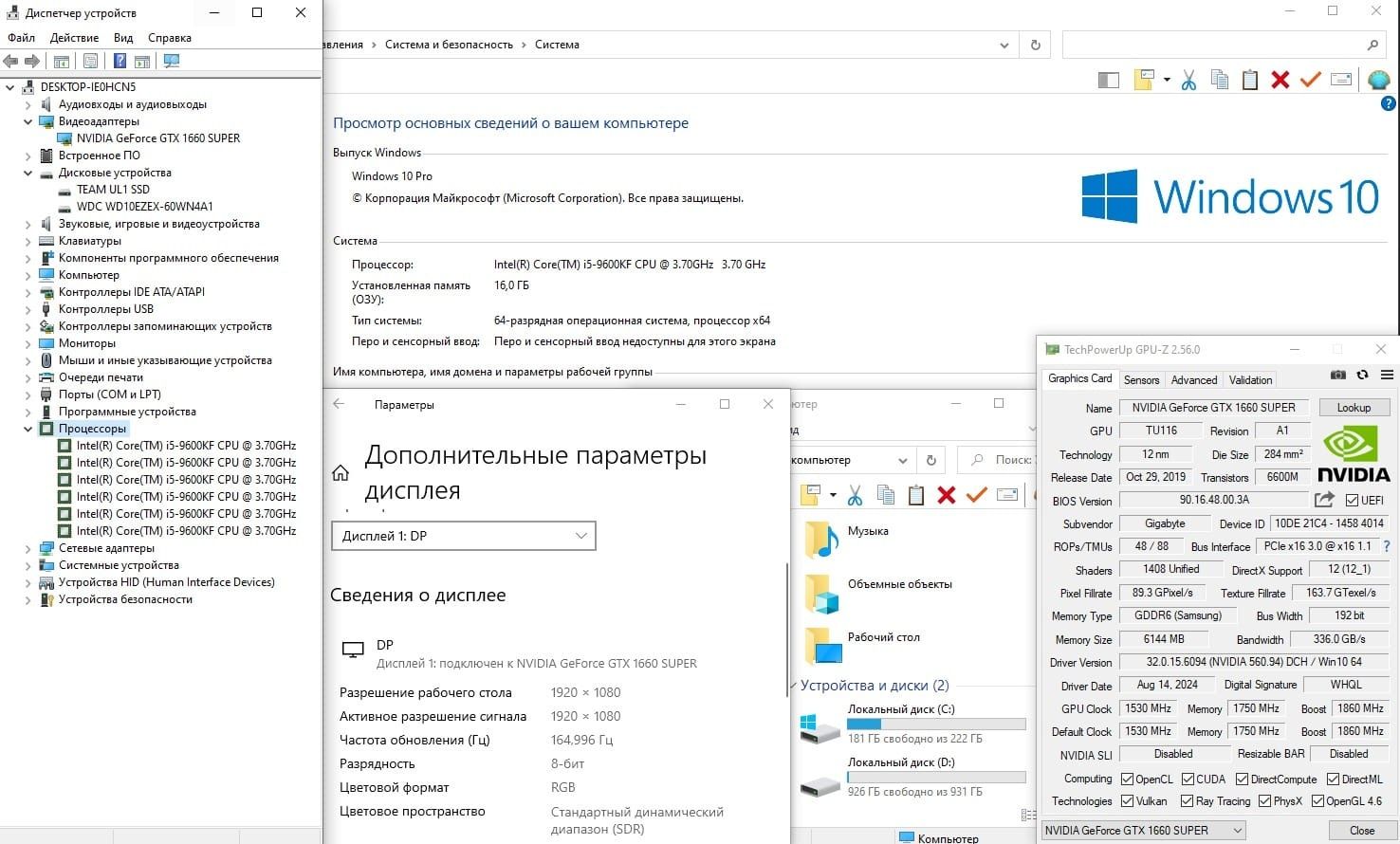Click the preview pane icon in System window toolbar
Viewport: 1400px width, 844px height.
[x=1108, y=81]
